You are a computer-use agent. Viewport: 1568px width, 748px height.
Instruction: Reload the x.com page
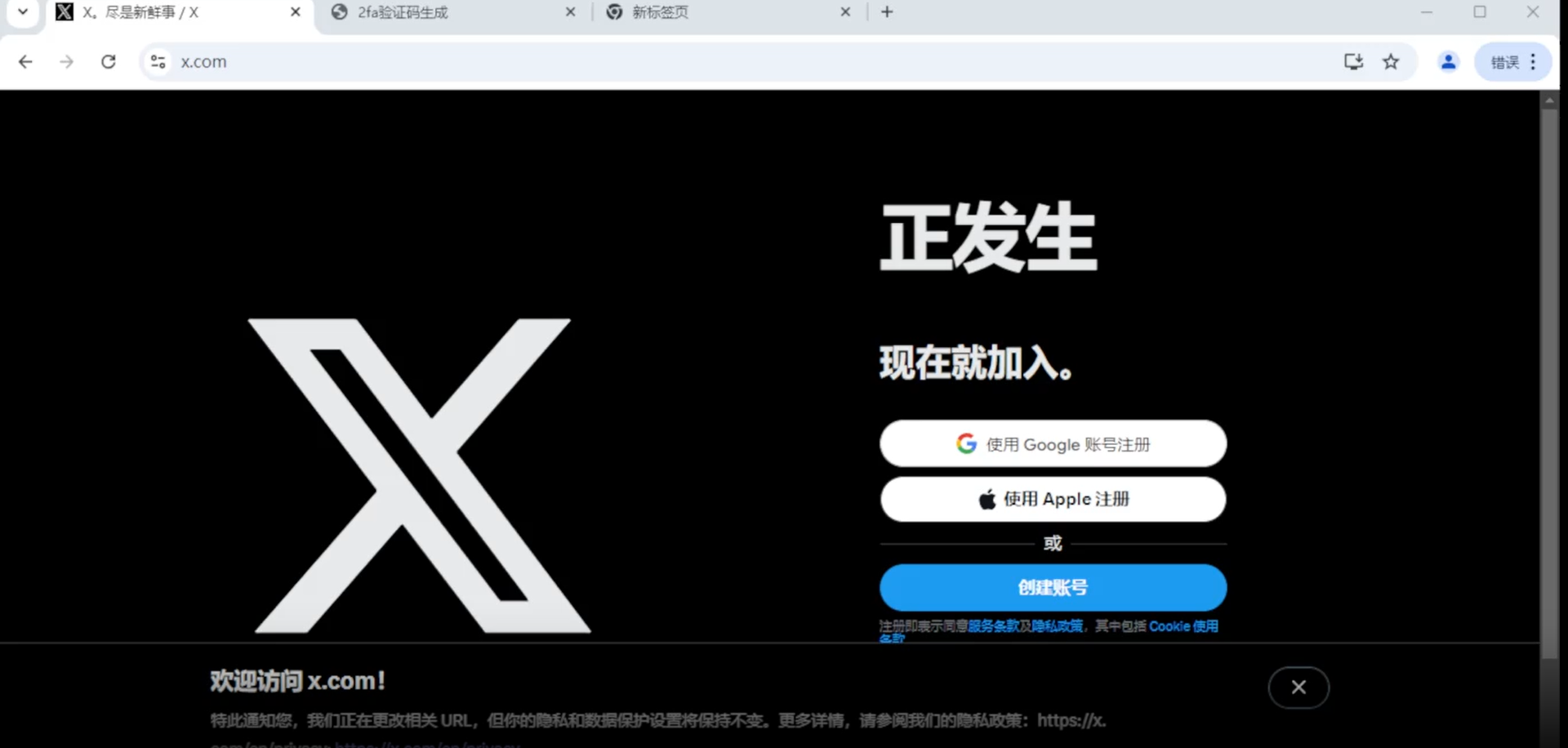[108, 62]
